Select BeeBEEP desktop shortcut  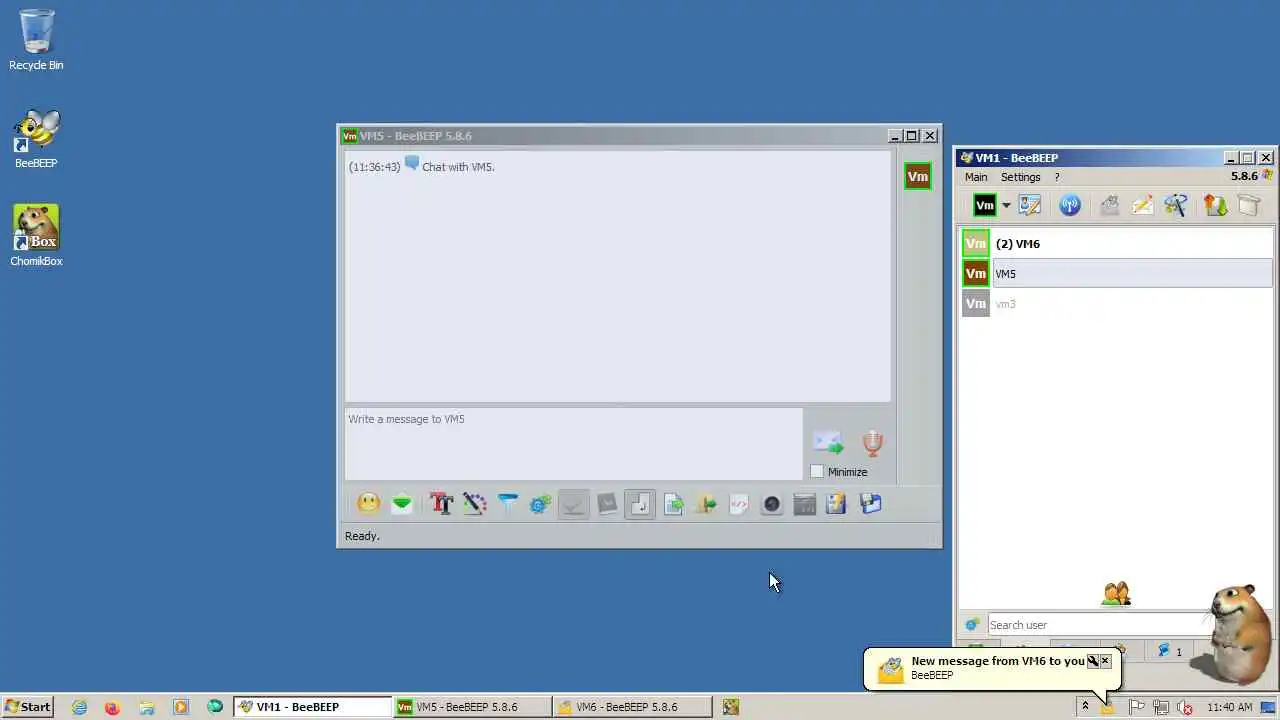tap(36, 138)
